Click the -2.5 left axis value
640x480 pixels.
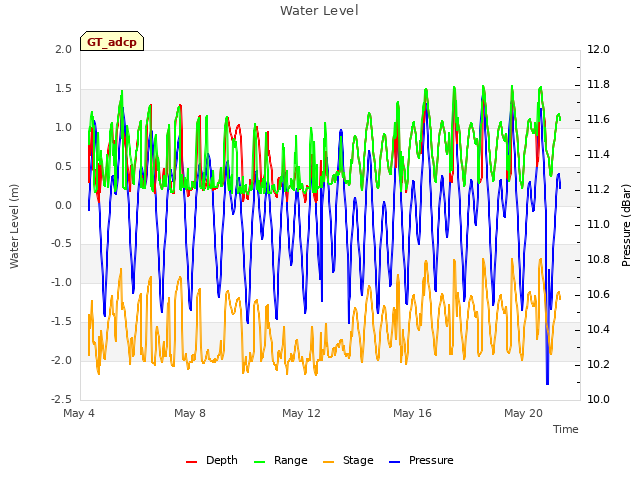(x=61, y=399)
